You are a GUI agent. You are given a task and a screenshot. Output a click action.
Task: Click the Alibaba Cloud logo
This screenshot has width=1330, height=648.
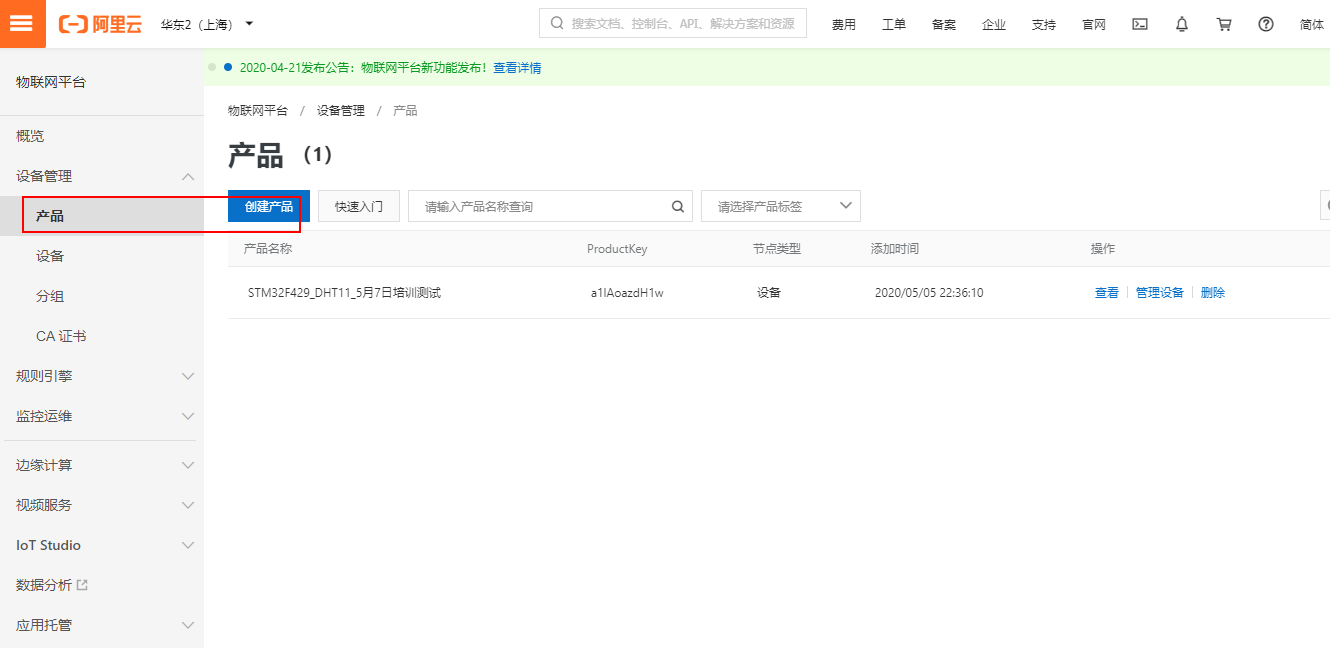coord(100,24)
